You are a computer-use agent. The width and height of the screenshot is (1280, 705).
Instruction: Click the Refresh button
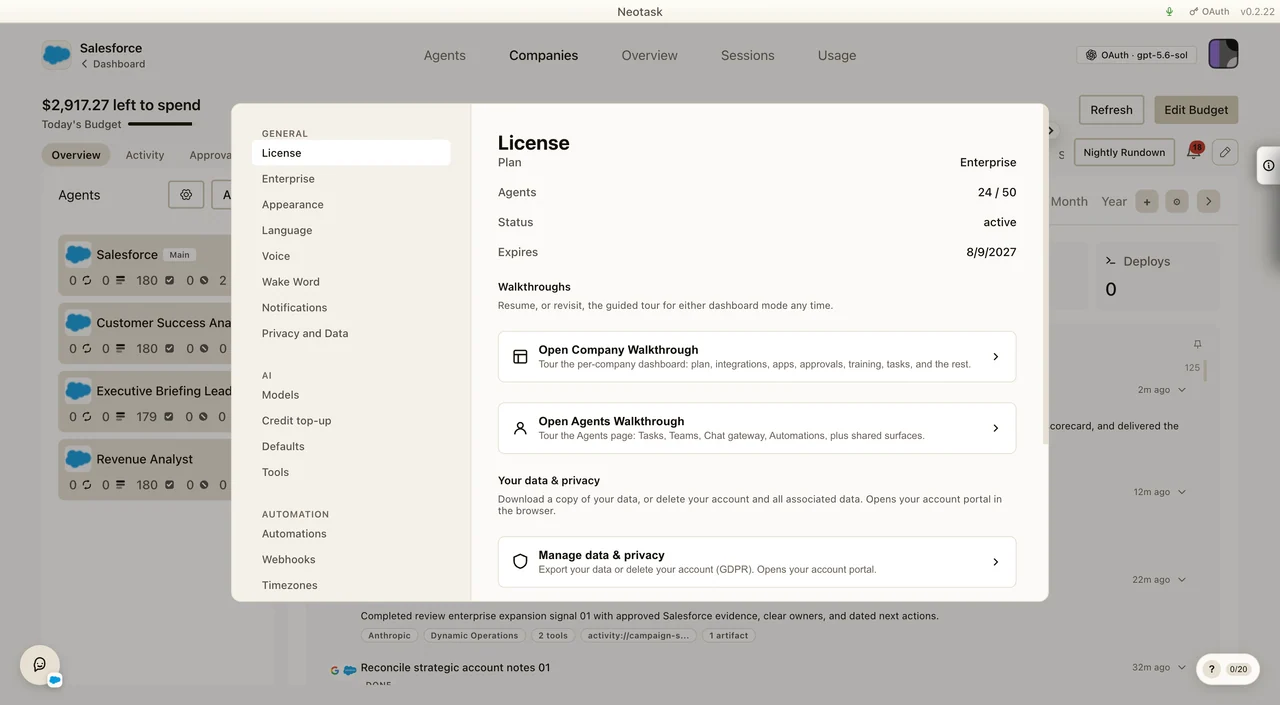1111,110
